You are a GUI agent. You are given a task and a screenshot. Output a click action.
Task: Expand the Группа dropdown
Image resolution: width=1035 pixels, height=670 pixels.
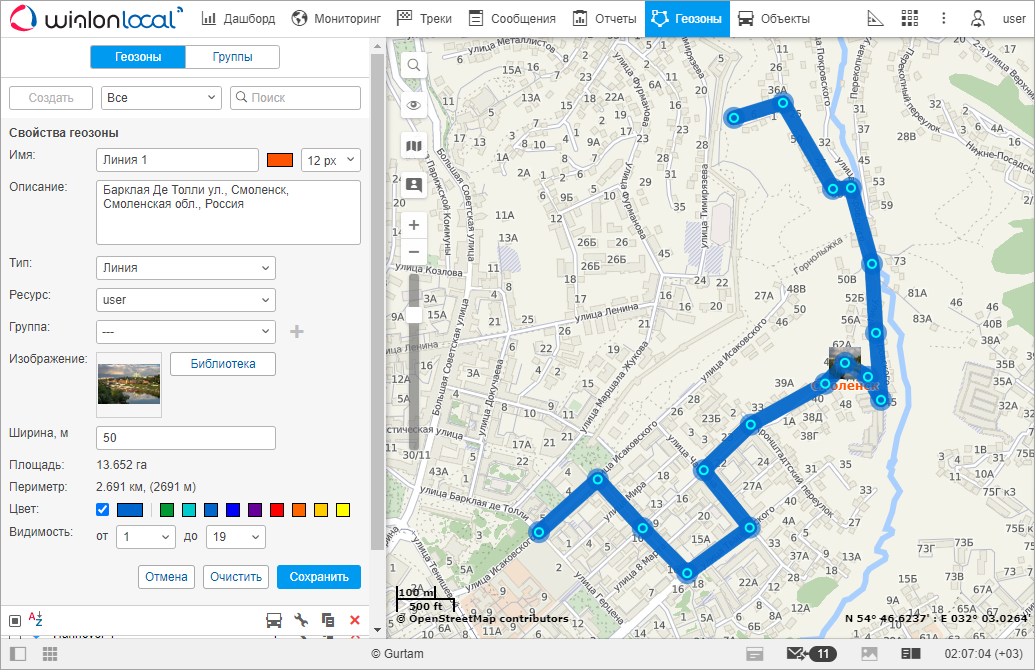tap(185, 331)
